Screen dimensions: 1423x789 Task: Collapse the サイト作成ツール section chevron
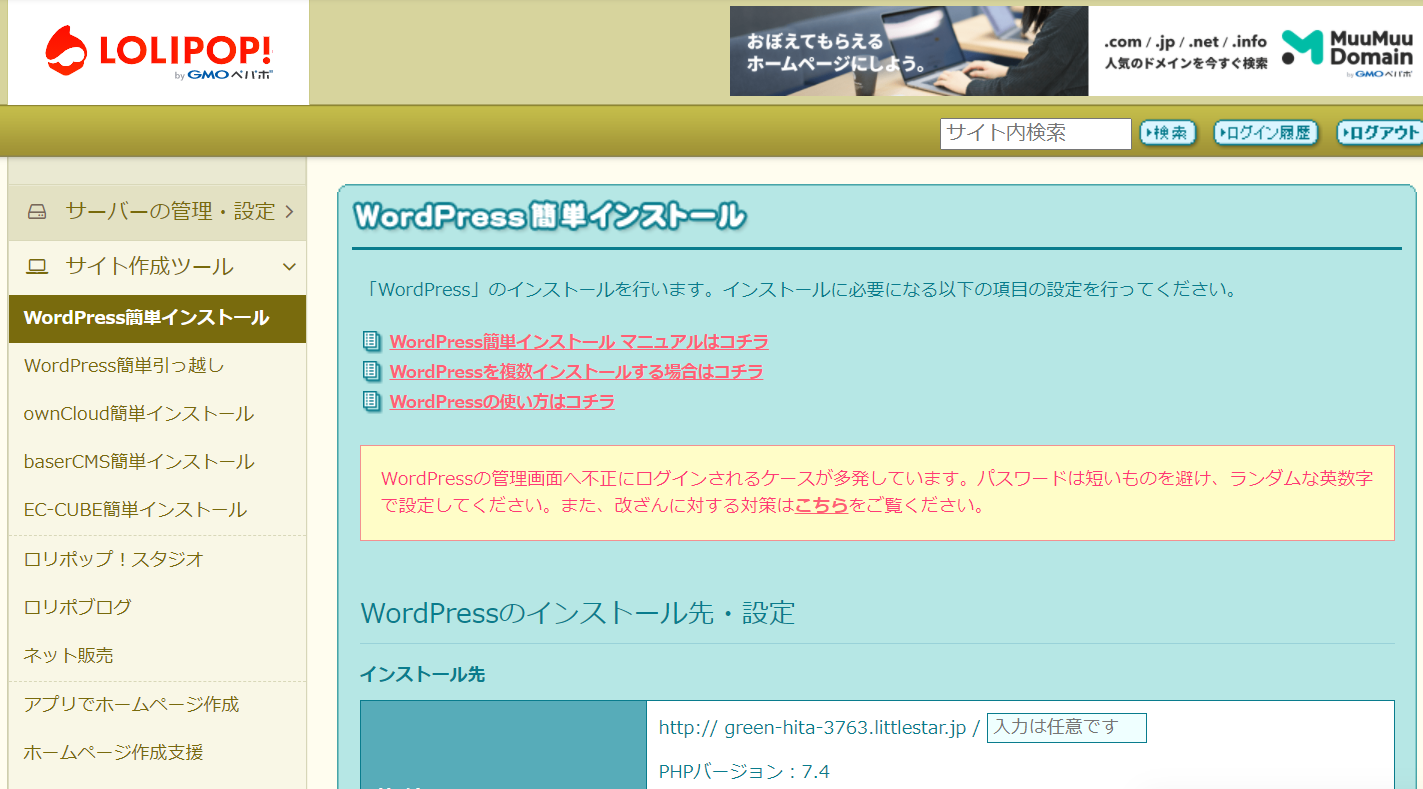tap(289, 266)
